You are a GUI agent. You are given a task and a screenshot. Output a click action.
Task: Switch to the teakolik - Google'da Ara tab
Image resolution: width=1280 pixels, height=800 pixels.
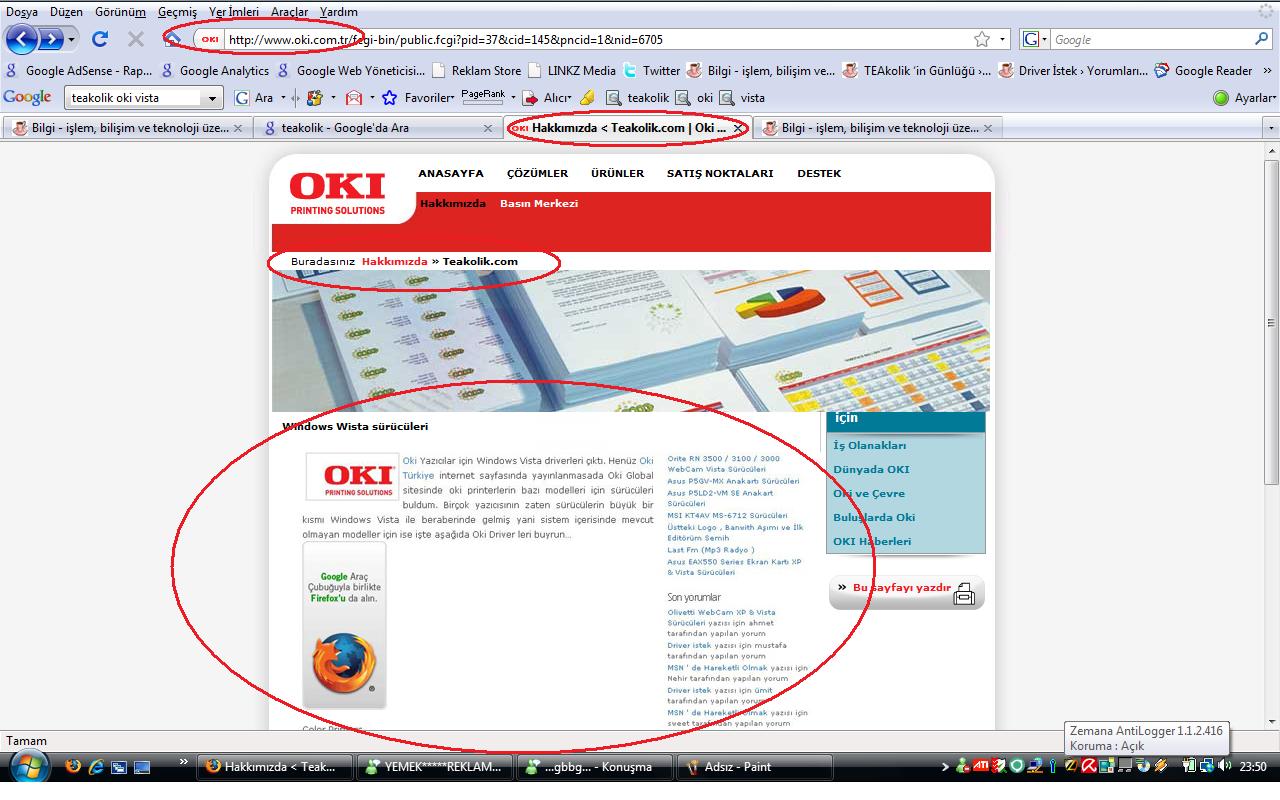(378, 128)
